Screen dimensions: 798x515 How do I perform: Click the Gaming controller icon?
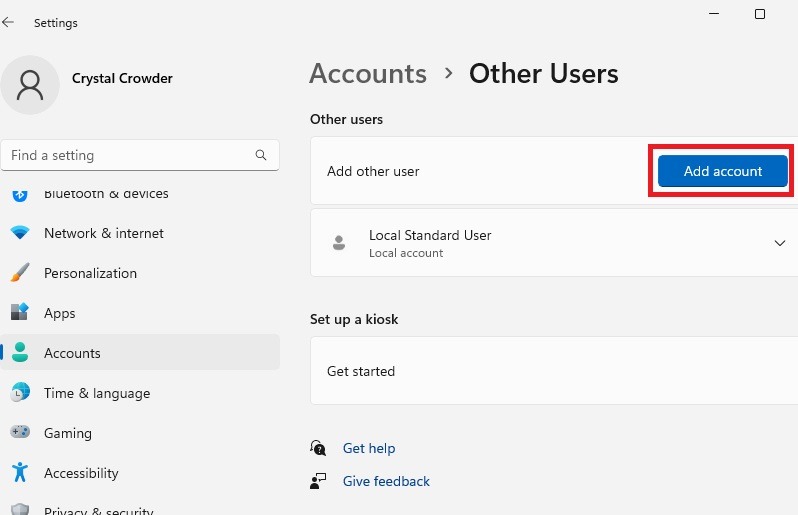pyautogui.click(x=20, y=433)
